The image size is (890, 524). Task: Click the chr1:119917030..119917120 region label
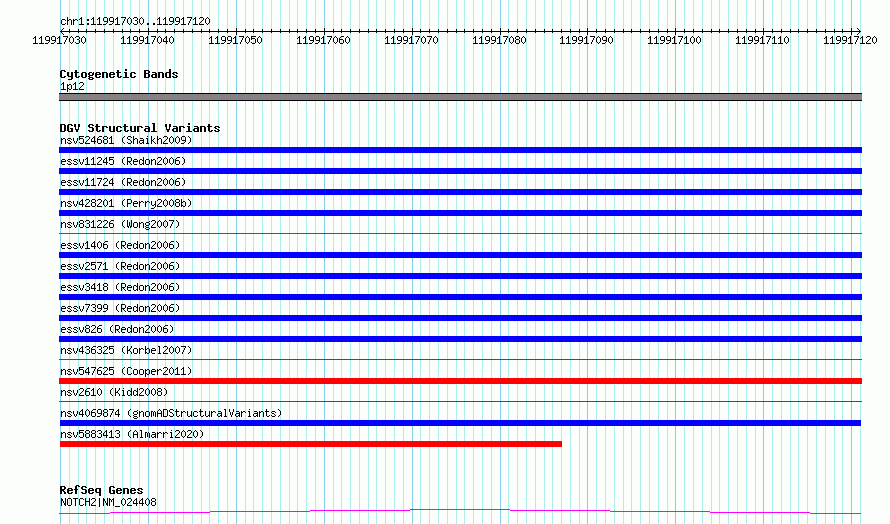[x=135, y=21]
